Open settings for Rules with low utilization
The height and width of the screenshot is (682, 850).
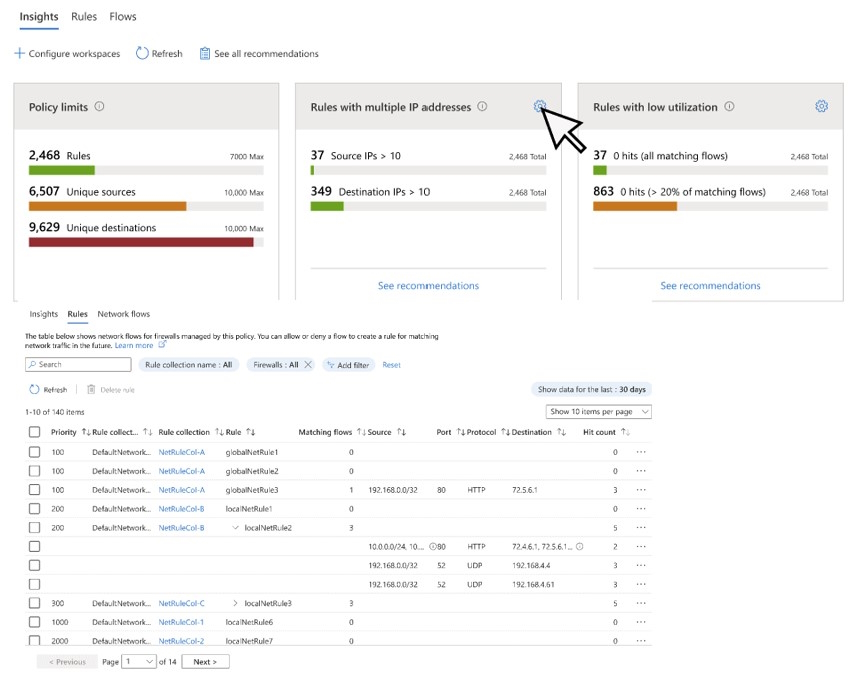pyautogui.click(x=821, y=106)
